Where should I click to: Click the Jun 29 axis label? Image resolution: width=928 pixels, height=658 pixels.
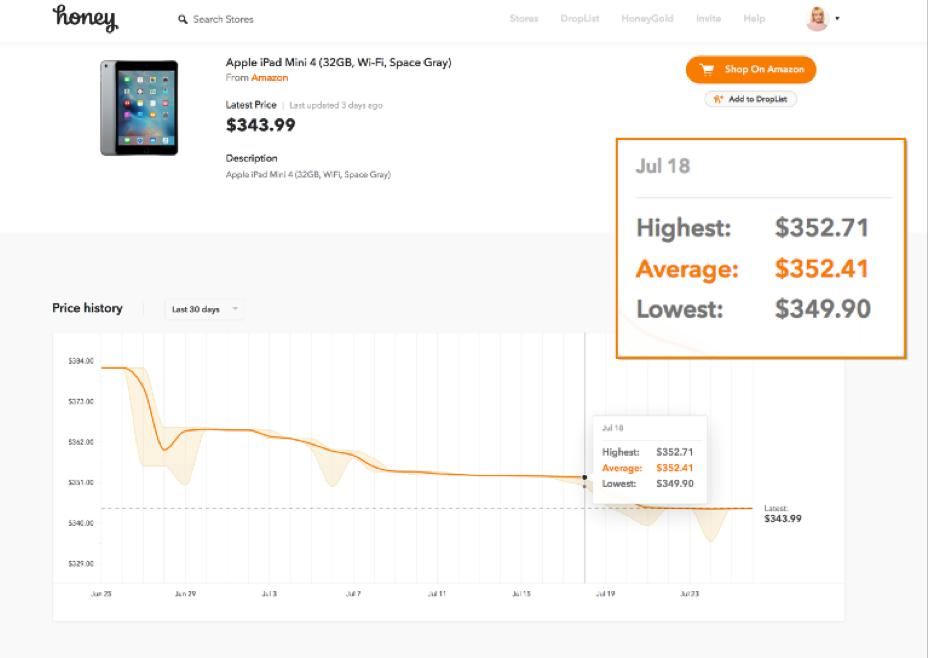click(185, 594)
